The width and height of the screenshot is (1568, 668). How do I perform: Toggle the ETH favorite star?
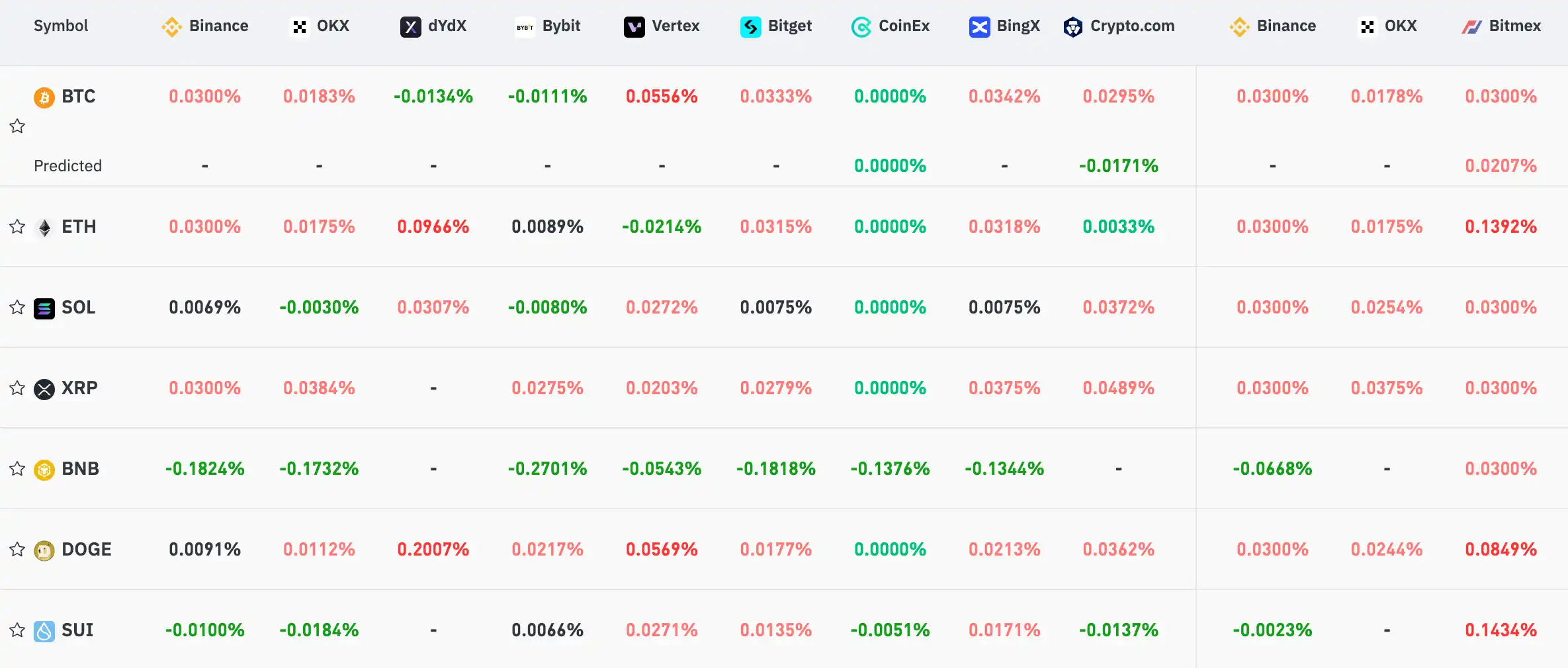(17, 227)
